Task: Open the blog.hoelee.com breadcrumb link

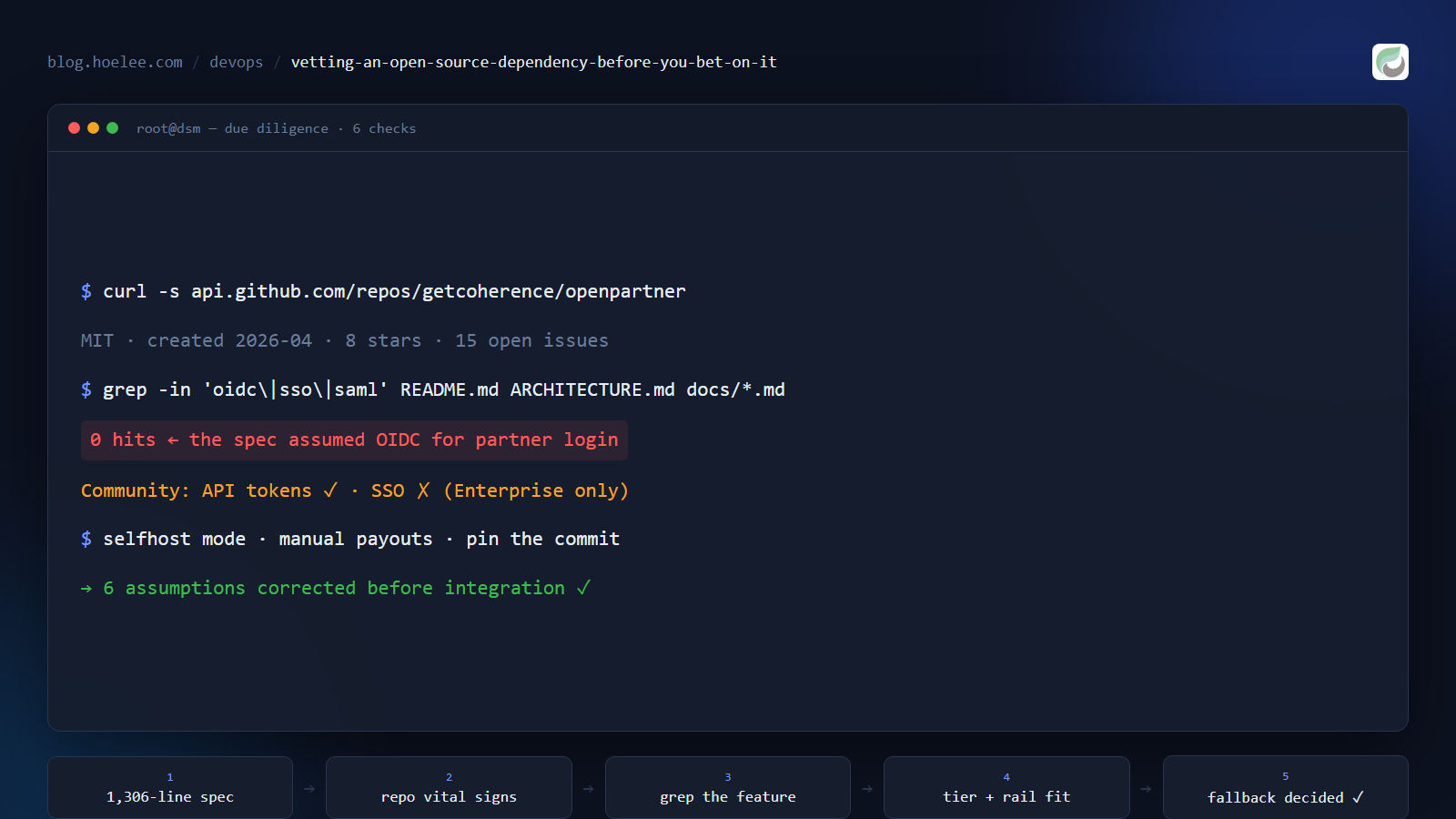Action: point(115,62)
